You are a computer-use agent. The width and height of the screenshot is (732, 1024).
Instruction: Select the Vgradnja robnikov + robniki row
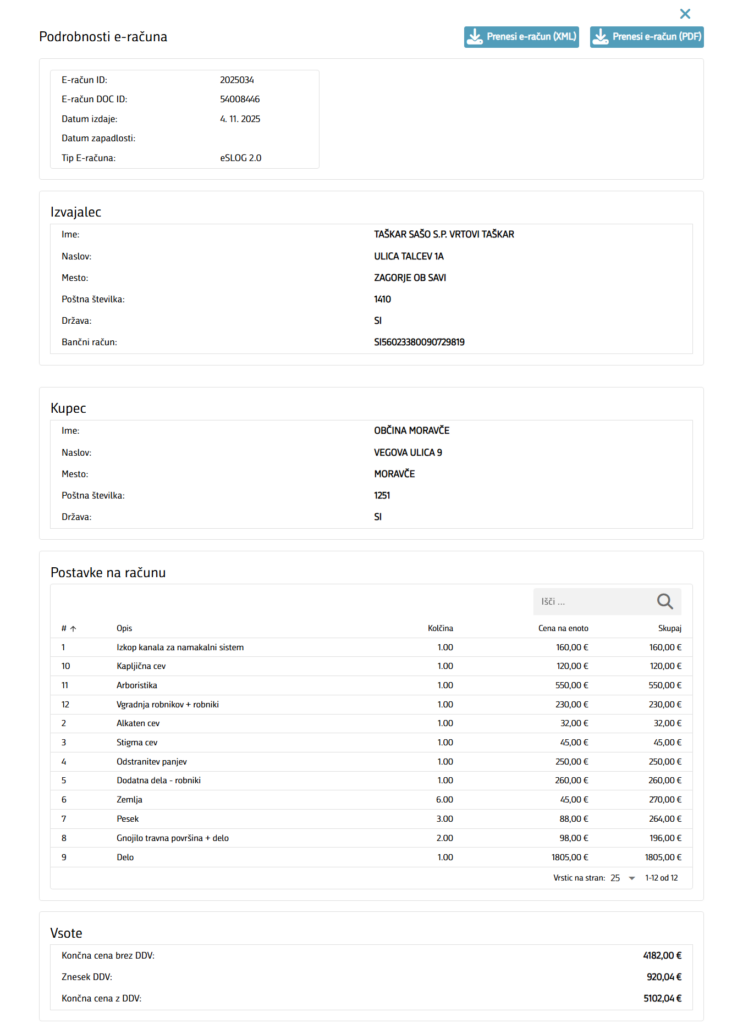168,704
